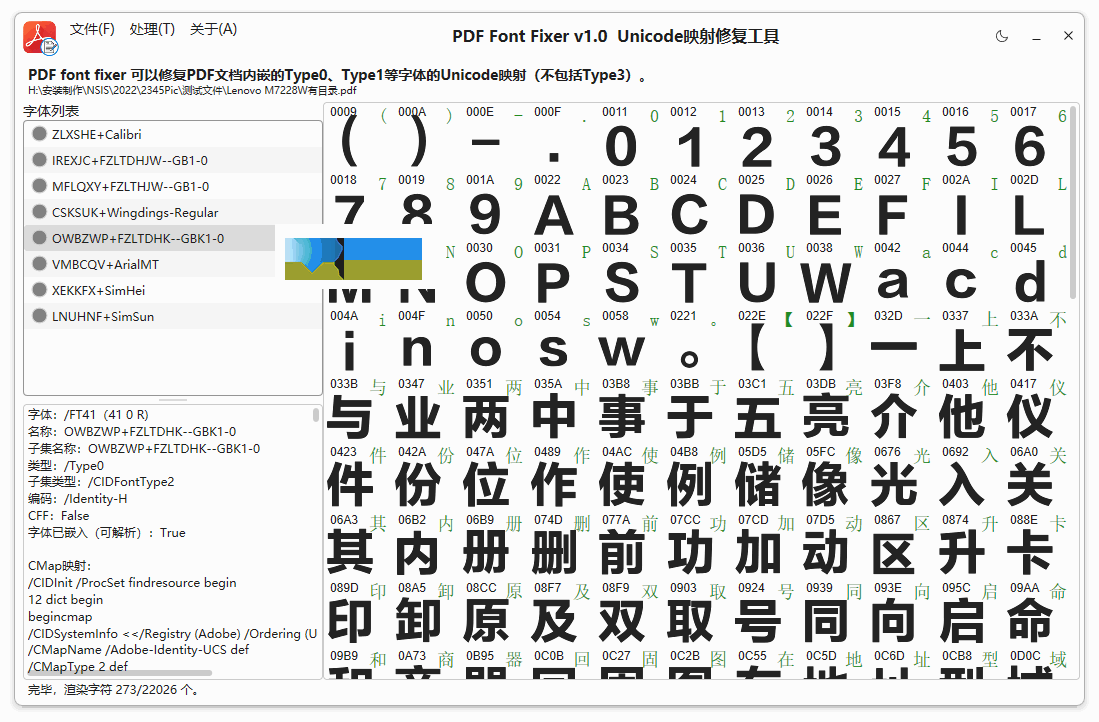
Task: Select the MFLQXY+FZLTHJW--GB1-0 font entry
Action: [130, 186]
